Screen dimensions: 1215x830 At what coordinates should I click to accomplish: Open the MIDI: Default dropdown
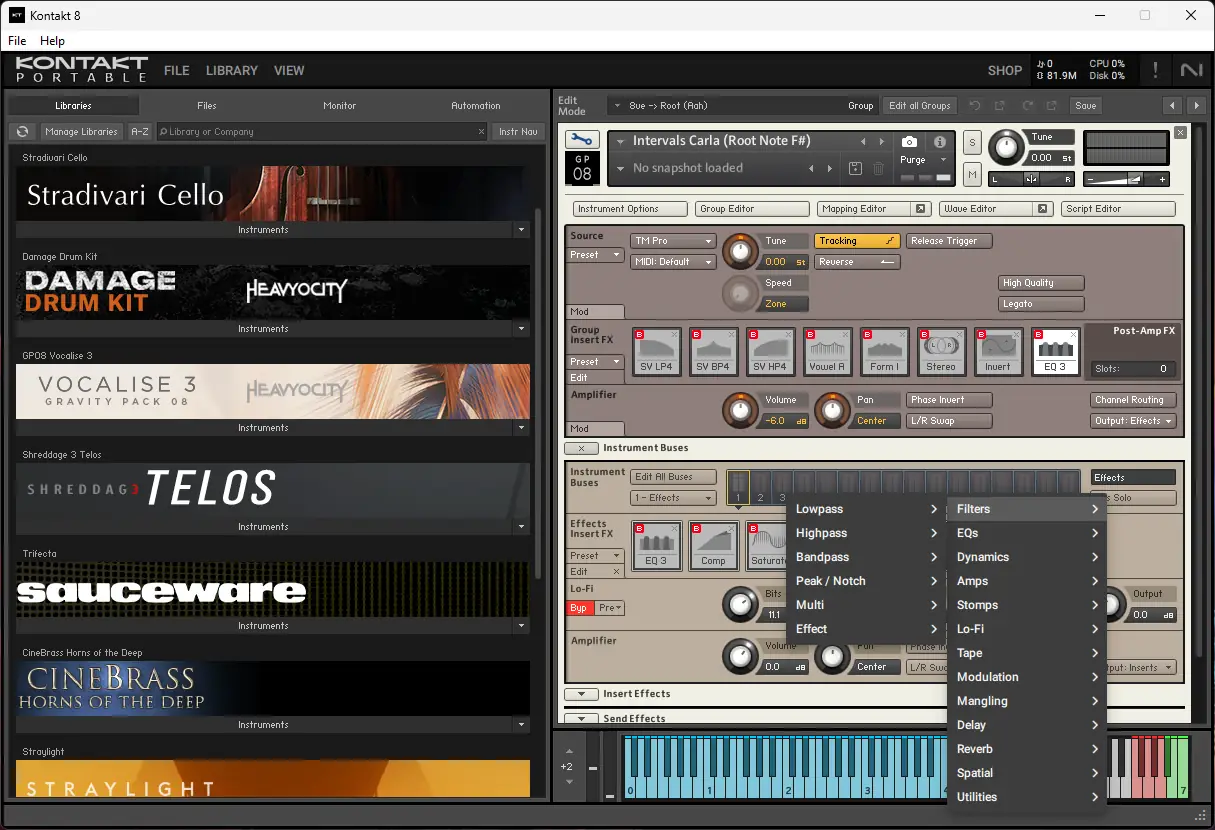point(673,262)
